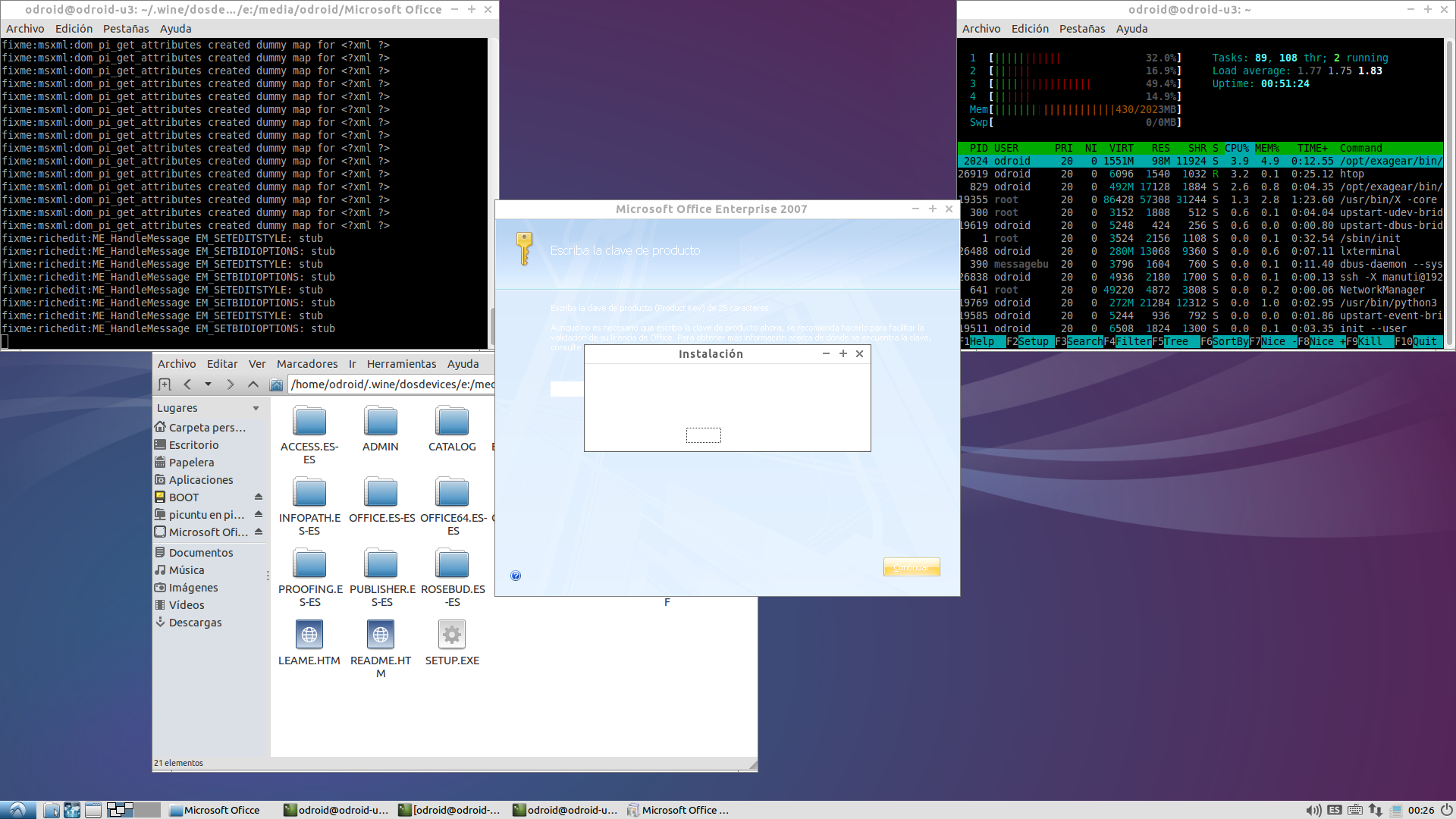Open Marcadores menu in file manager

click(x=307, y=364)
